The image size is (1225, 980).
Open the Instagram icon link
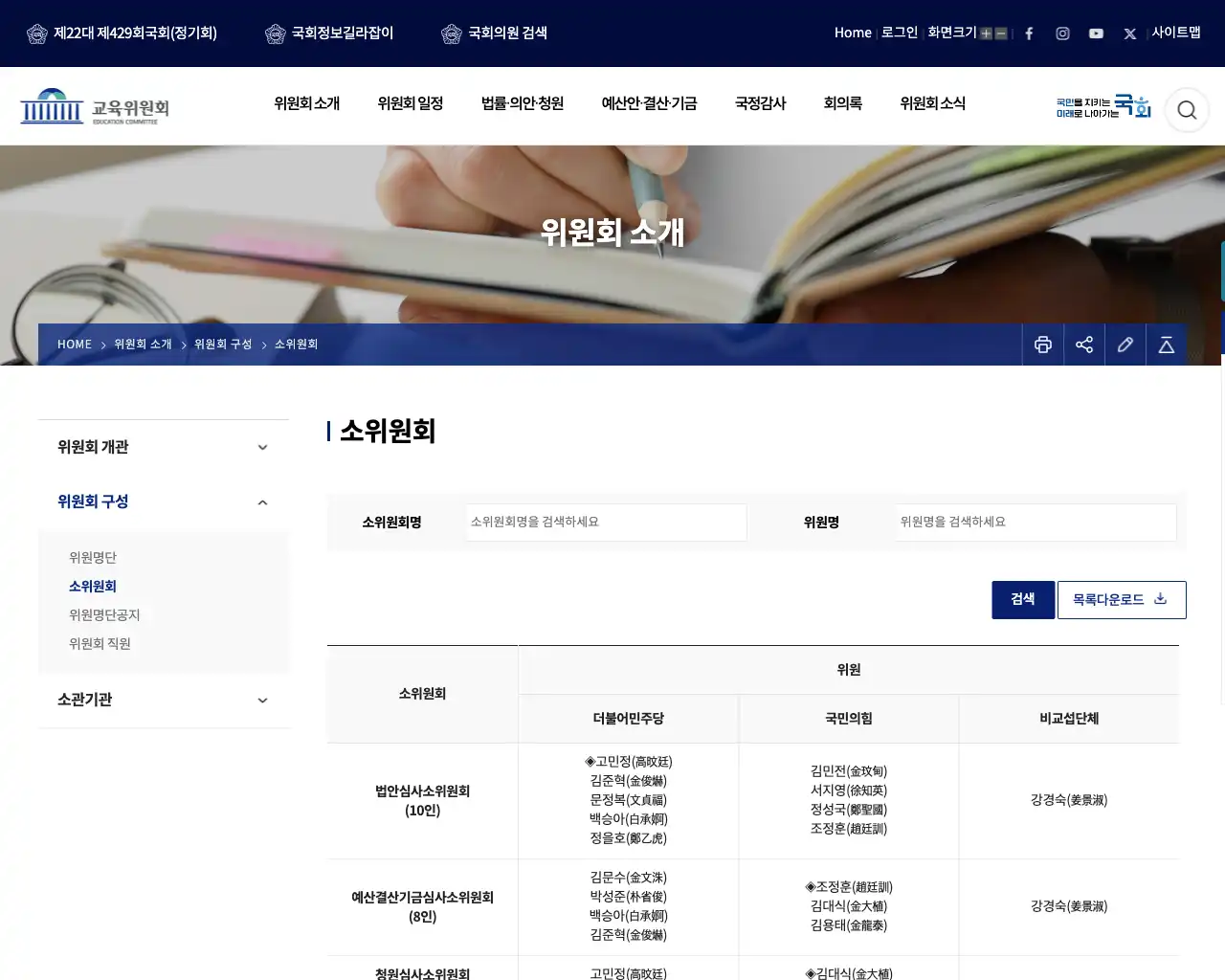tap(1062, 33)
